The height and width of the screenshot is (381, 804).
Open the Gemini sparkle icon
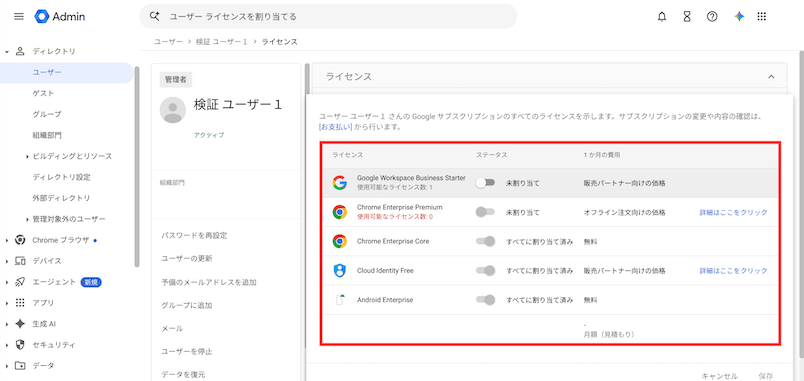tap(739, 16)
